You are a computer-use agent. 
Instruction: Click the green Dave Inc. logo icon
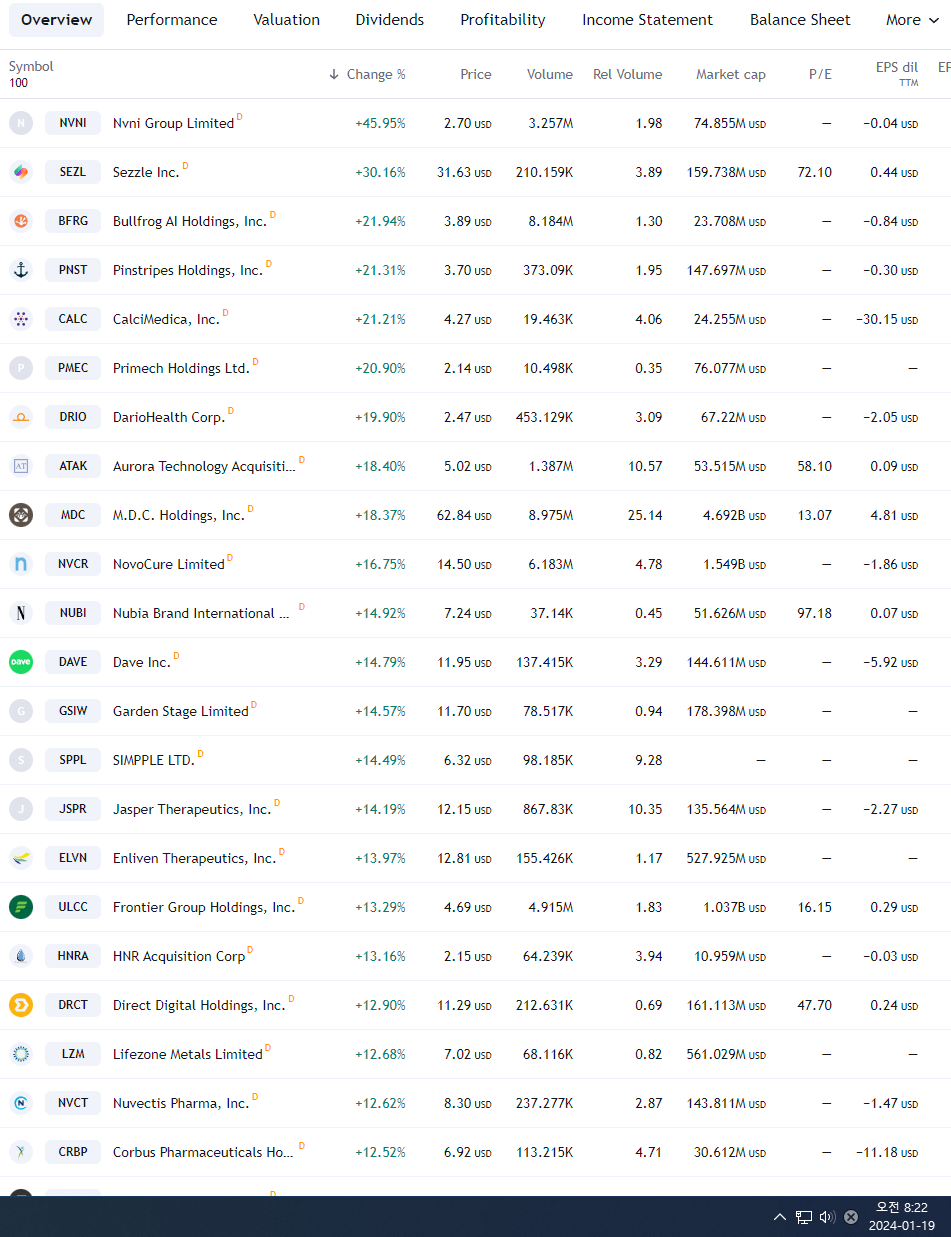[x=21, y=662]
